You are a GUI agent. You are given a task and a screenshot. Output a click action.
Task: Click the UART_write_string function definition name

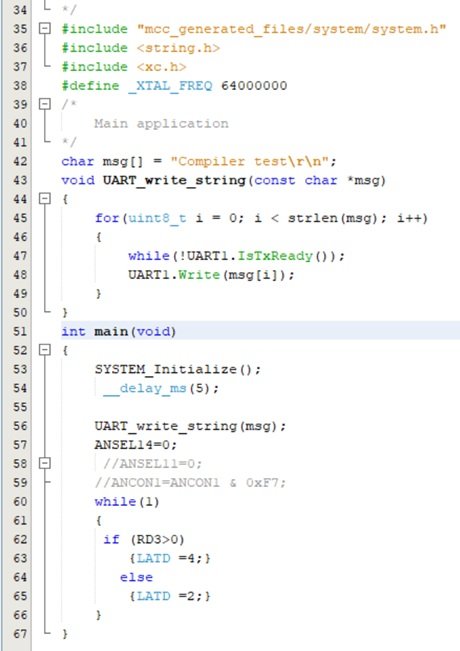(x=174, y=180)
